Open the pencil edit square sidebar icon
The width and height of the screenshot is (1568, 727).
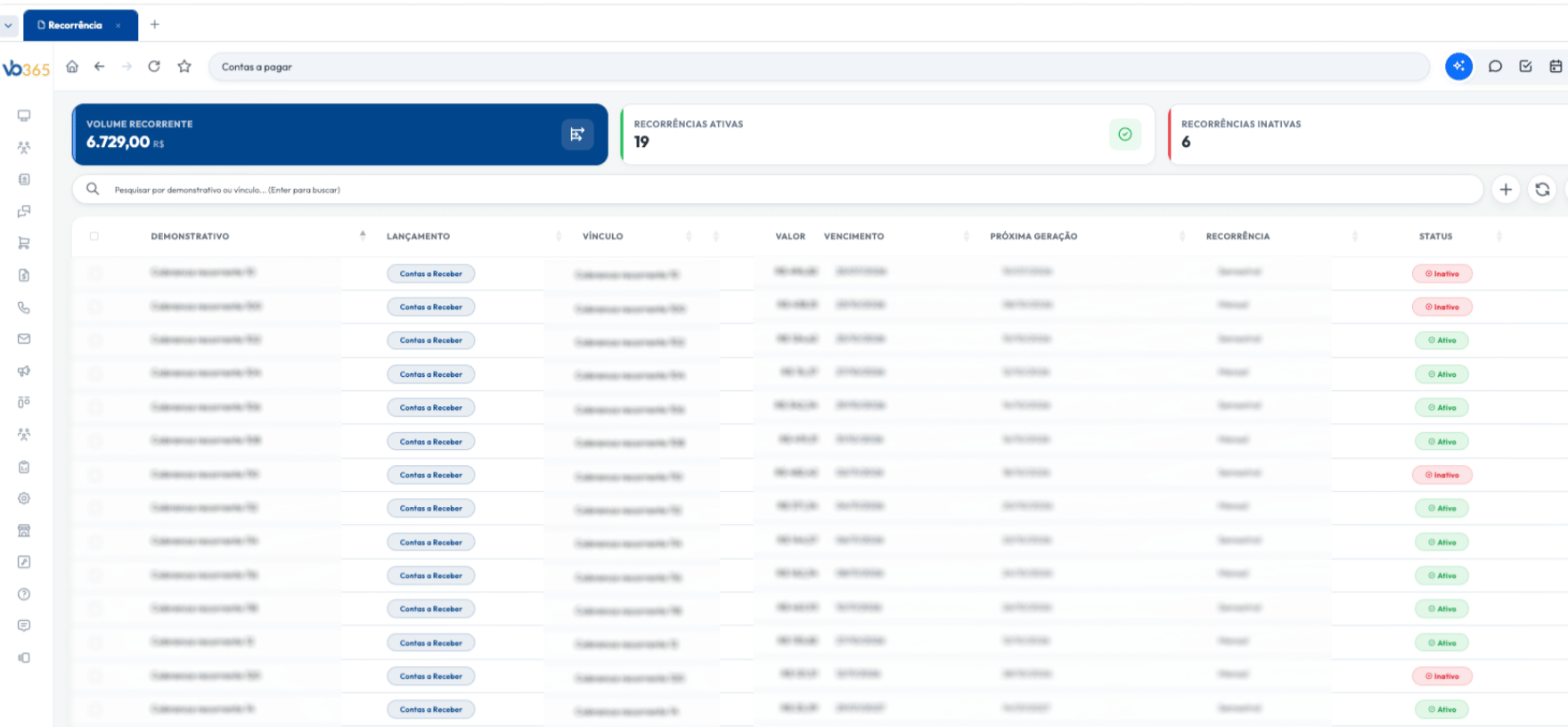[x=24, y=562]
